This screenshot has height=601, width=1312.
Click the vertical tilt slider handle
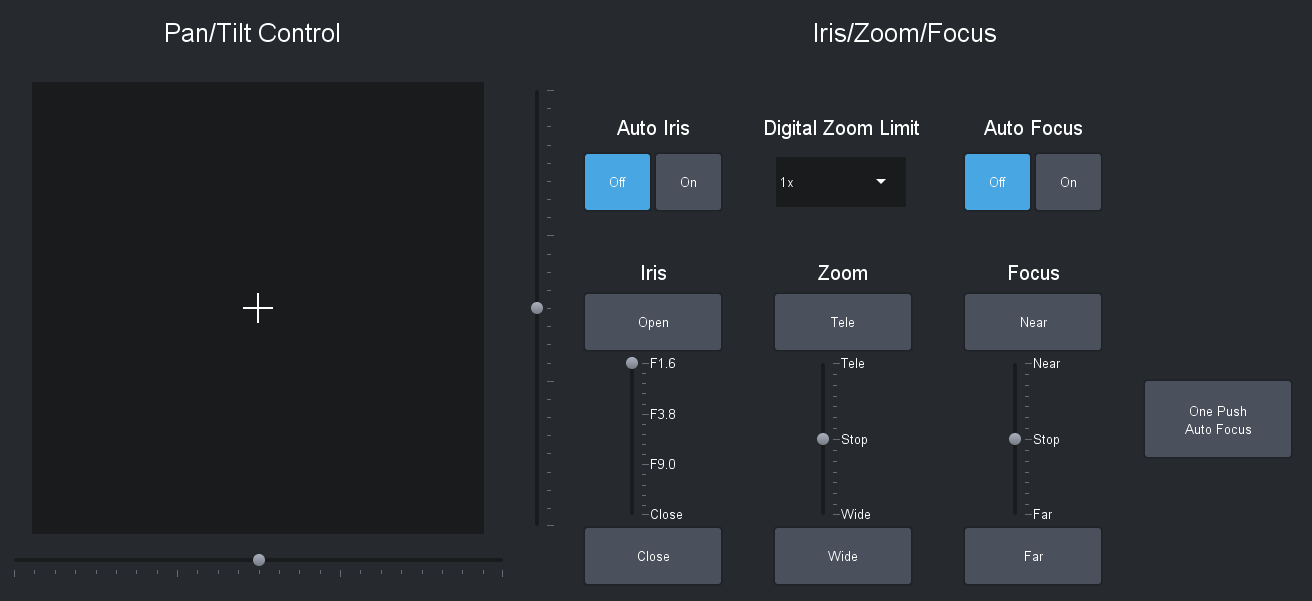pyautogui.click(x=537, y=308)
